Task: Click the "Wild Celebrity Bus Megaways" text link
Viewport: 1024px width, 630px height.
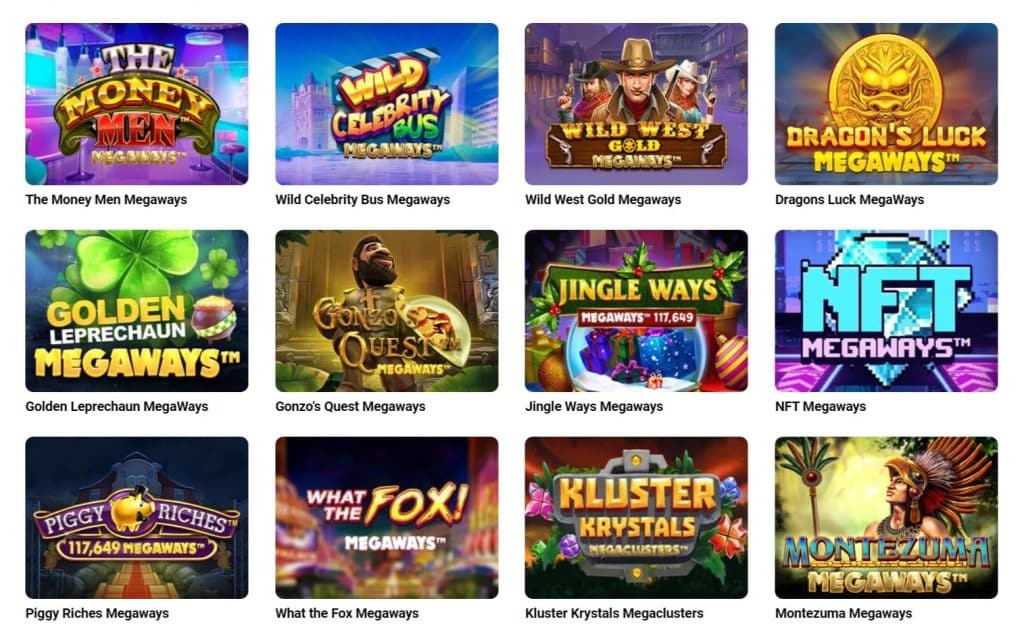Action: click(362, 200)
